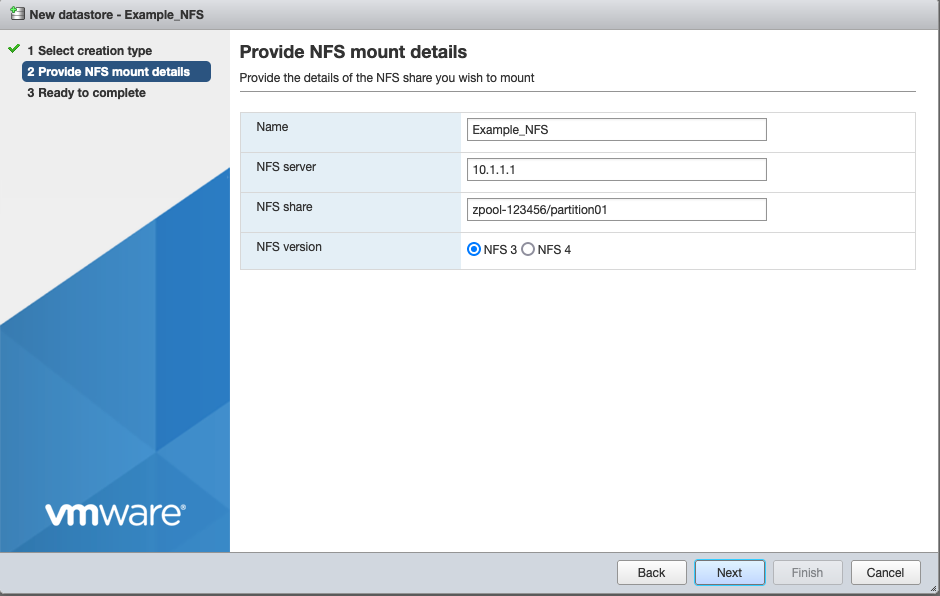The height and width of the screenshot is (596, 940).
Task: Cancel the new datastore wizard
Action: (885, 572)
